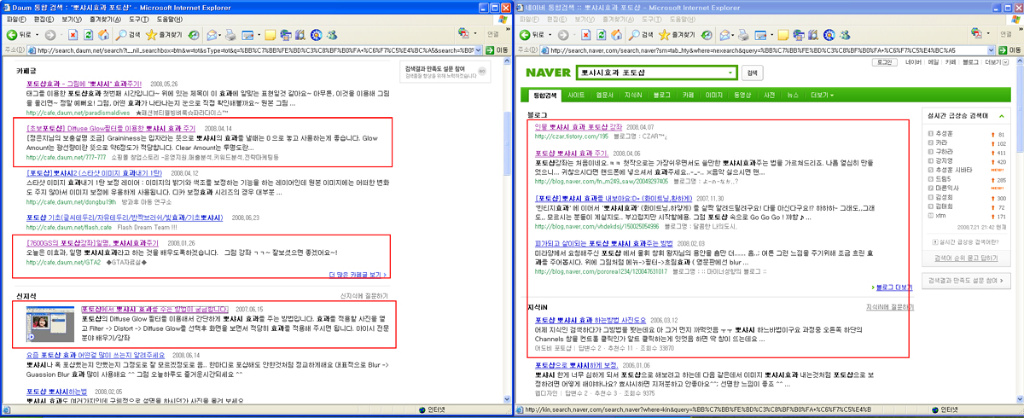Open the History icon in the Naver window
The image size is (1024, 418).
(x=707, y=35)
